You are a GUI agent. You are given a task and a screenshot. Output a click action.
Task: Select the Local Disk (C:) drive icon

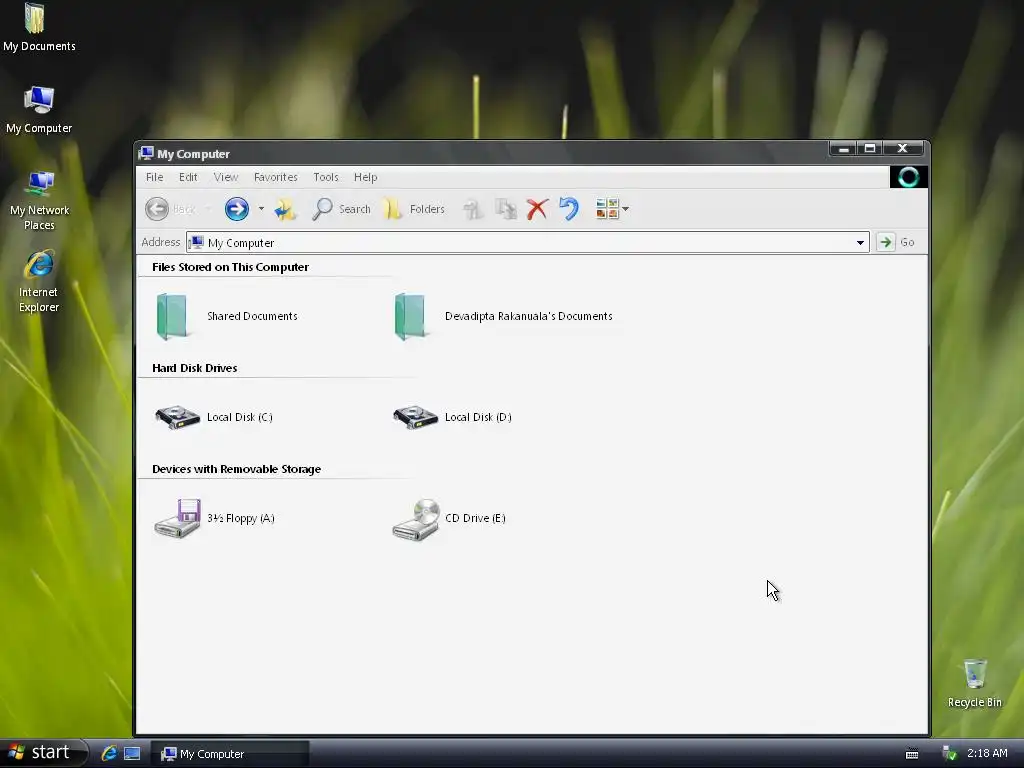(x=177, y=417)
